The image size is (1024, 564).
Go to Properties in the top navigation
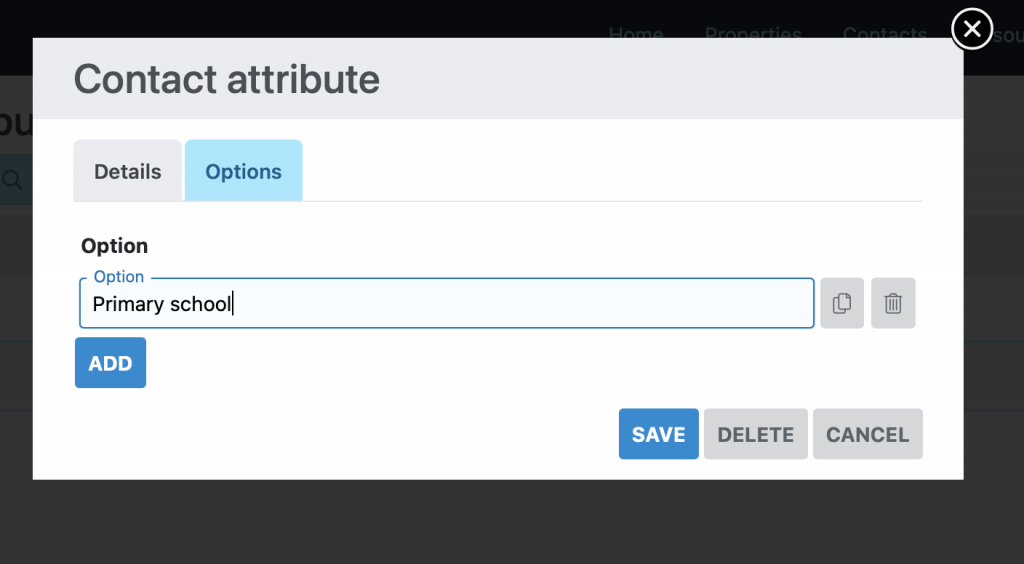pos(753,33)
